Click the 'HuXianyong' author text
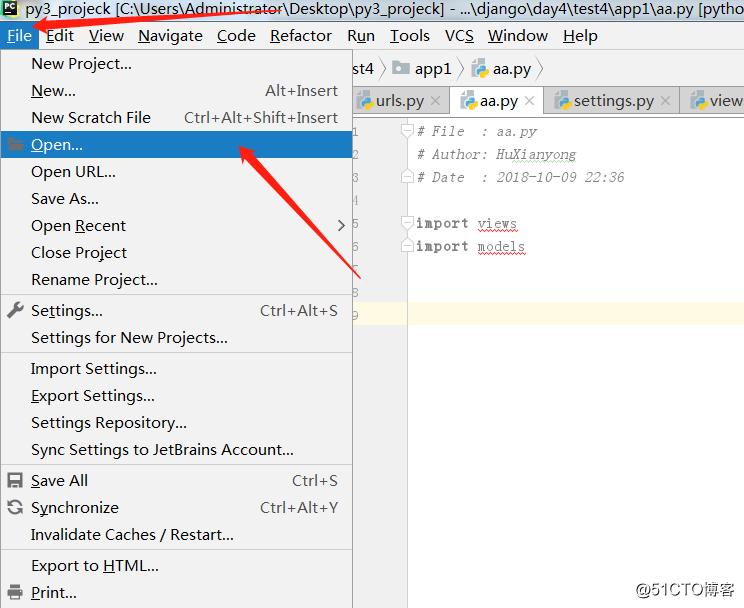 536,155
